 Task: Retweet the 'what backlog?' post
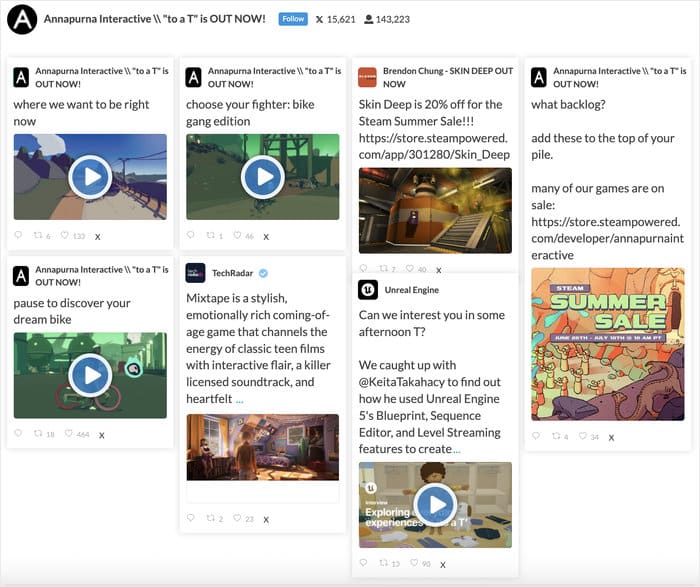coord(556,435)
